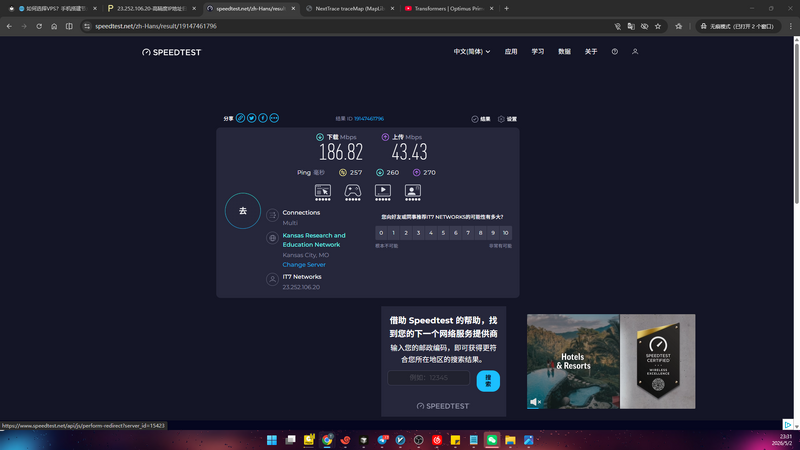This screenshot has width=800, height=450.
Task: Switch to the NextTrace traceMap tab
Action: 350,9
